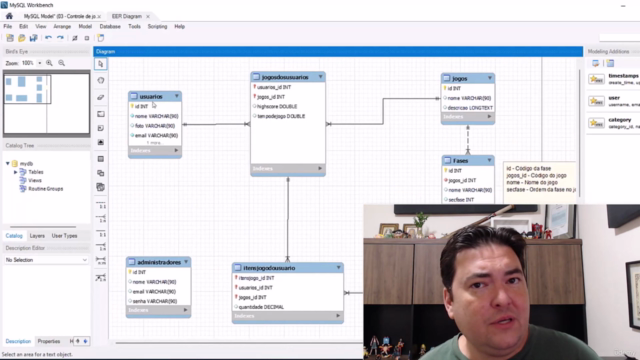This screenshot has height=360, width=640.
Task: Zoom in with the magnifier plus icon
Action: coord(49,63)
